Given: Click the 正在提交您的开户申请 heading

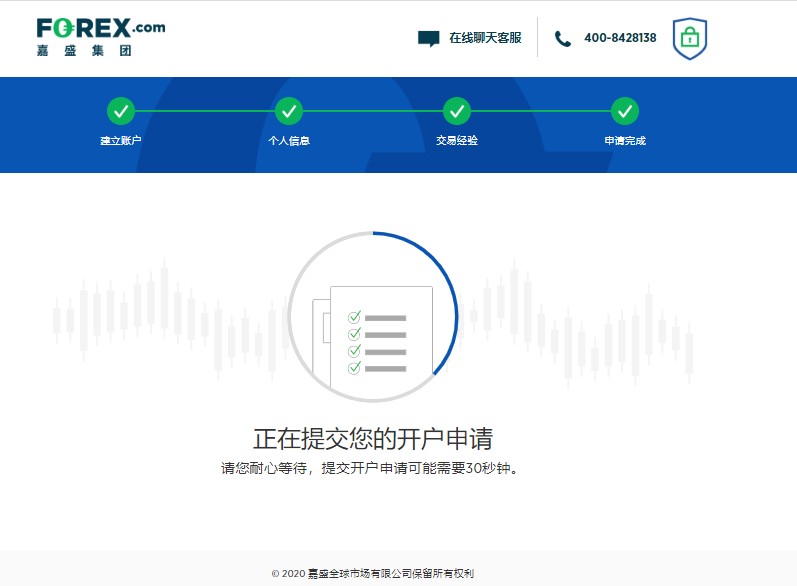Looking at the screenshot, I should point(372,439).
